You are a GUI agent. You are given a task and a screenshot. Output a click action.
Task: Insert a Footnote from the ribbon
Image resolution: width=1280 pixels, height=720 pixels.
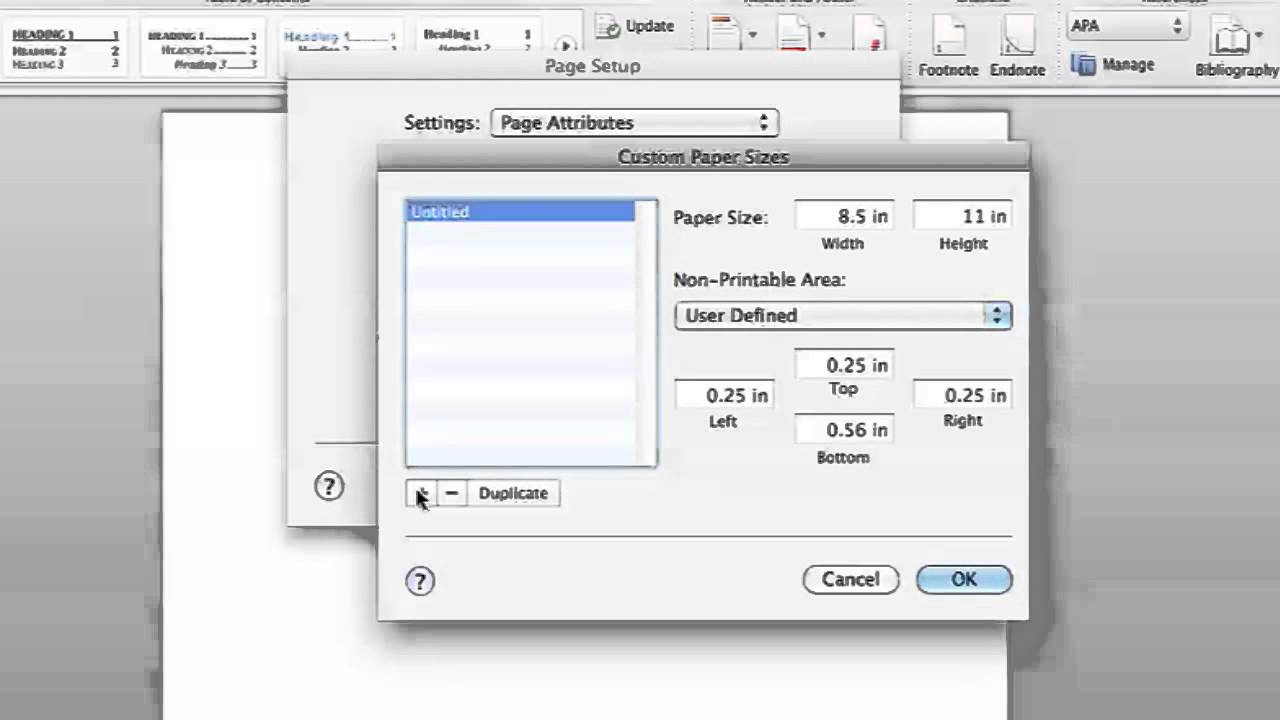[948, 45]
